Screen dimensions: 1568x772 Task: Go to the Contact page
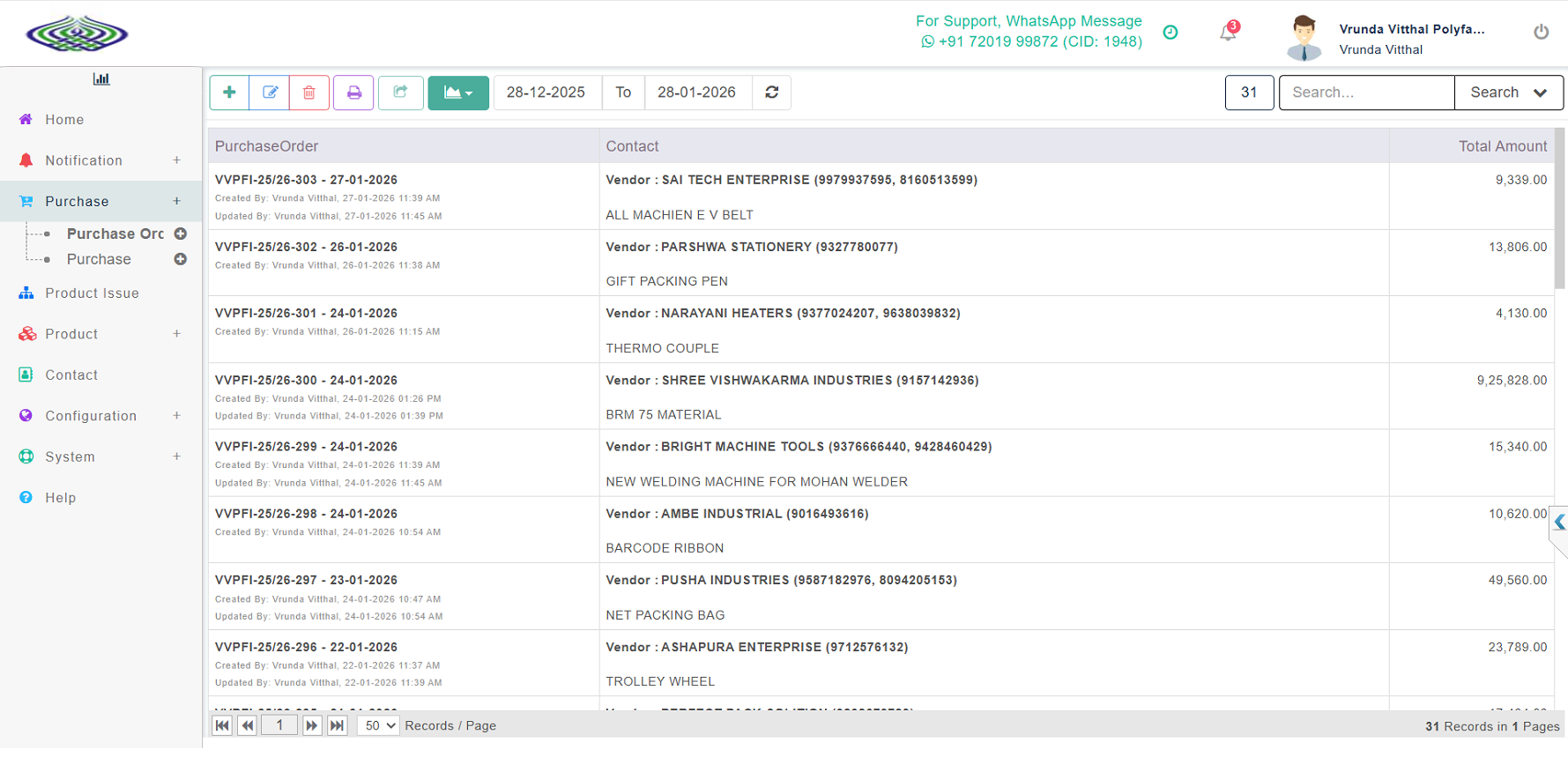point(71,375)
